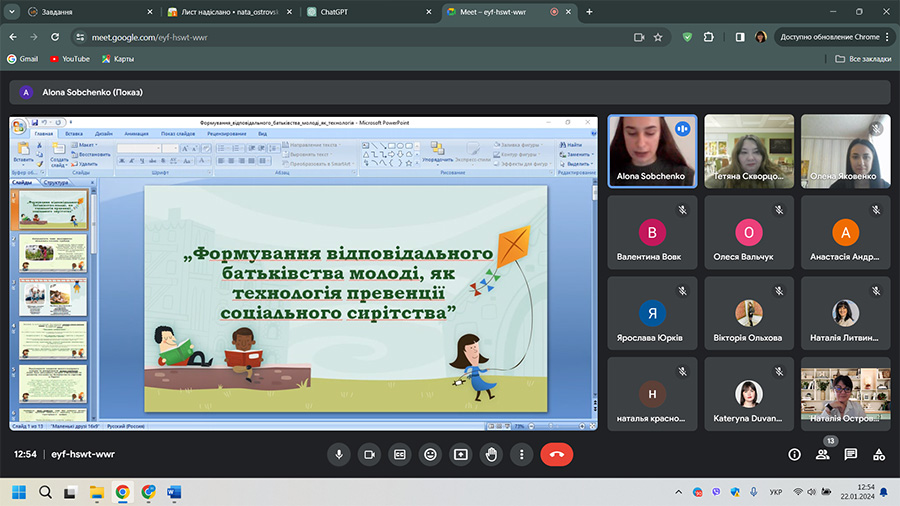Open the meeting details info icon
Image resolution: width=900 pixels, height=506 pixels.
click(794, 454)
